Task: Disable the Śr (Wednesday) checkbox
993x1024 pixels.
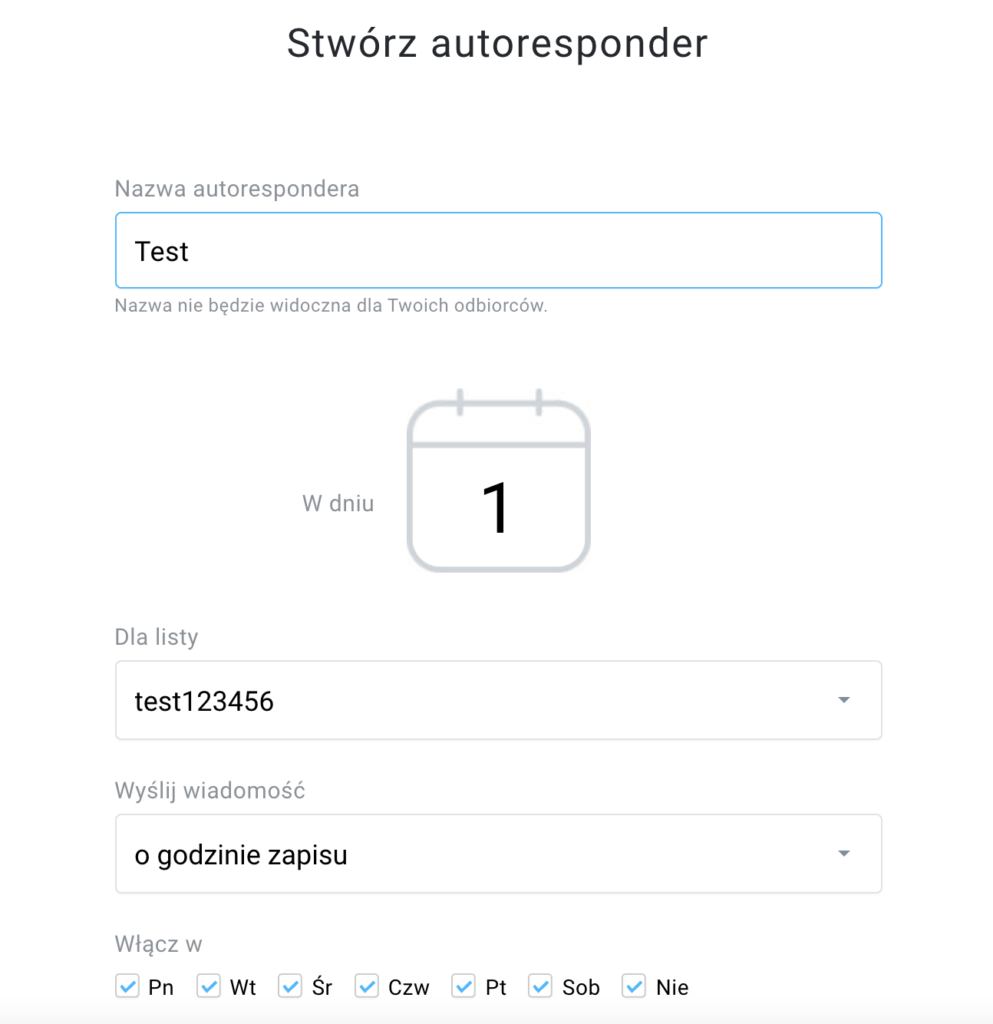Action: coord(291,986)
